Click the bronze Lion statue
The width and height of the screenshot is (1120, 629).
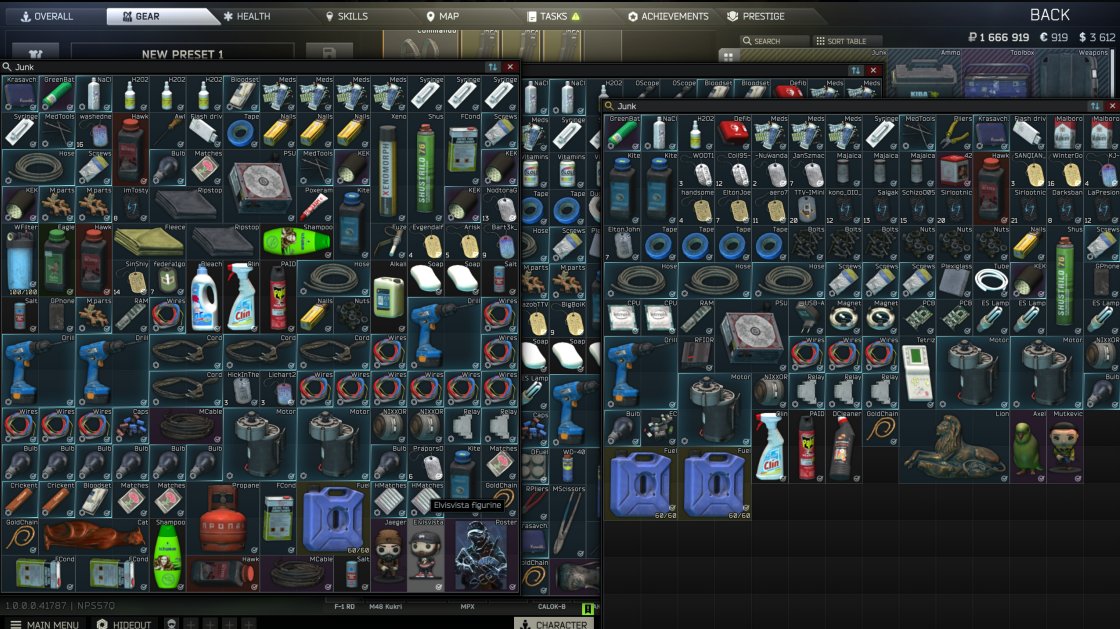click(x=954, y=446)
